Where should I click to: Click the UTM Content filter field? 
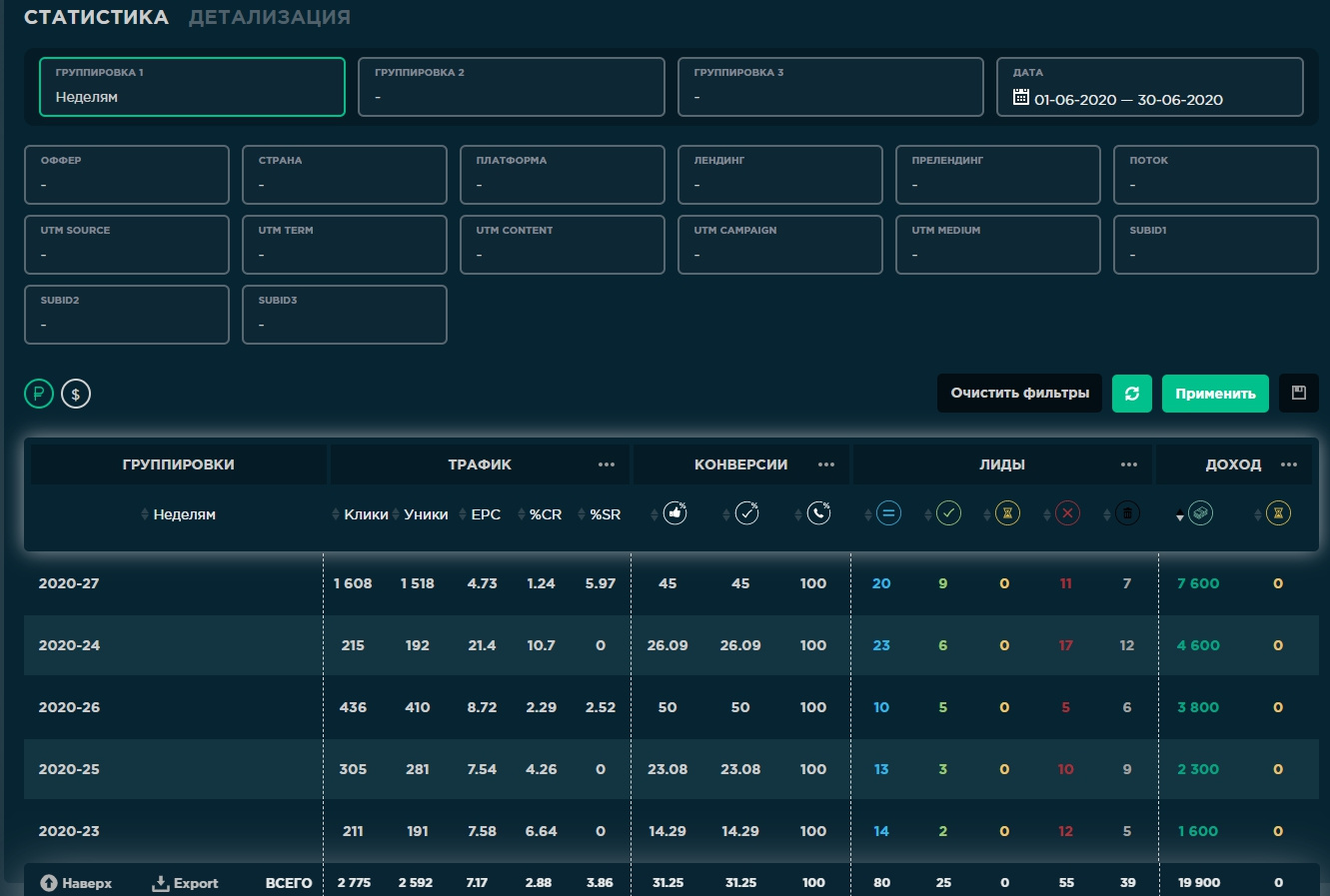tap(563, 245)
